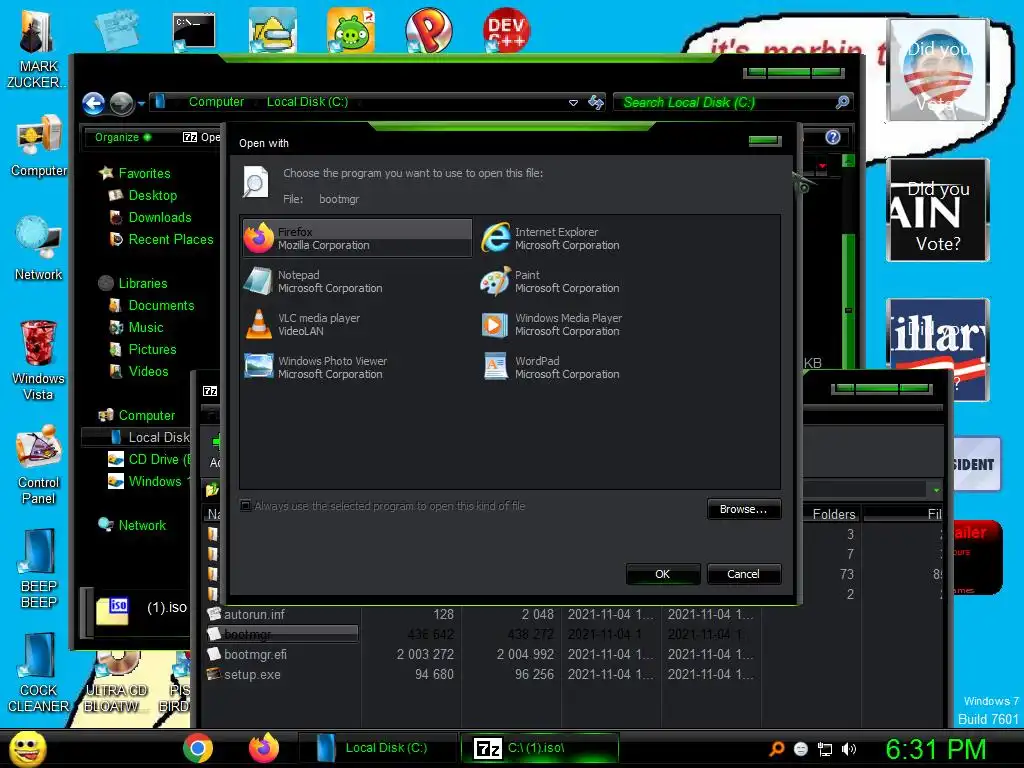Open the BEEP BEEP desktop shortcut
1024x768 pixels.
(39, 568)
